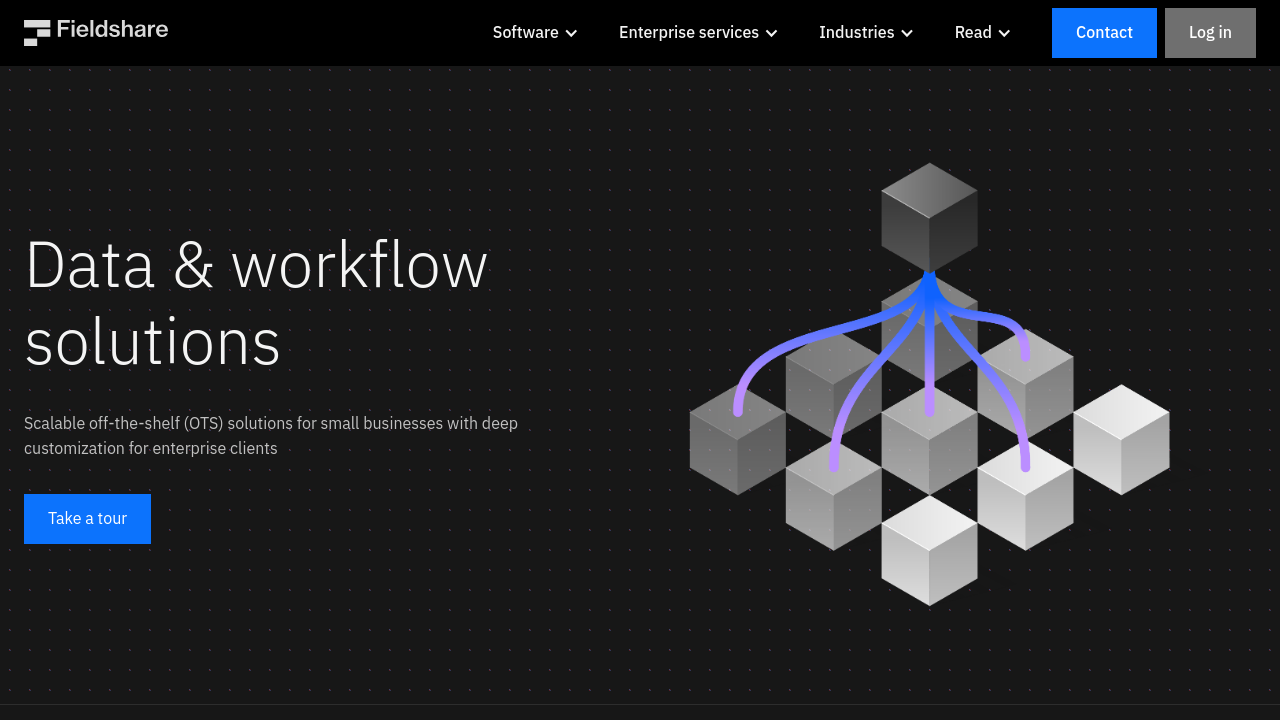Expand the chevron beside Read
Viewport: 1280px width, 720px height.
tap(1004, 33)
